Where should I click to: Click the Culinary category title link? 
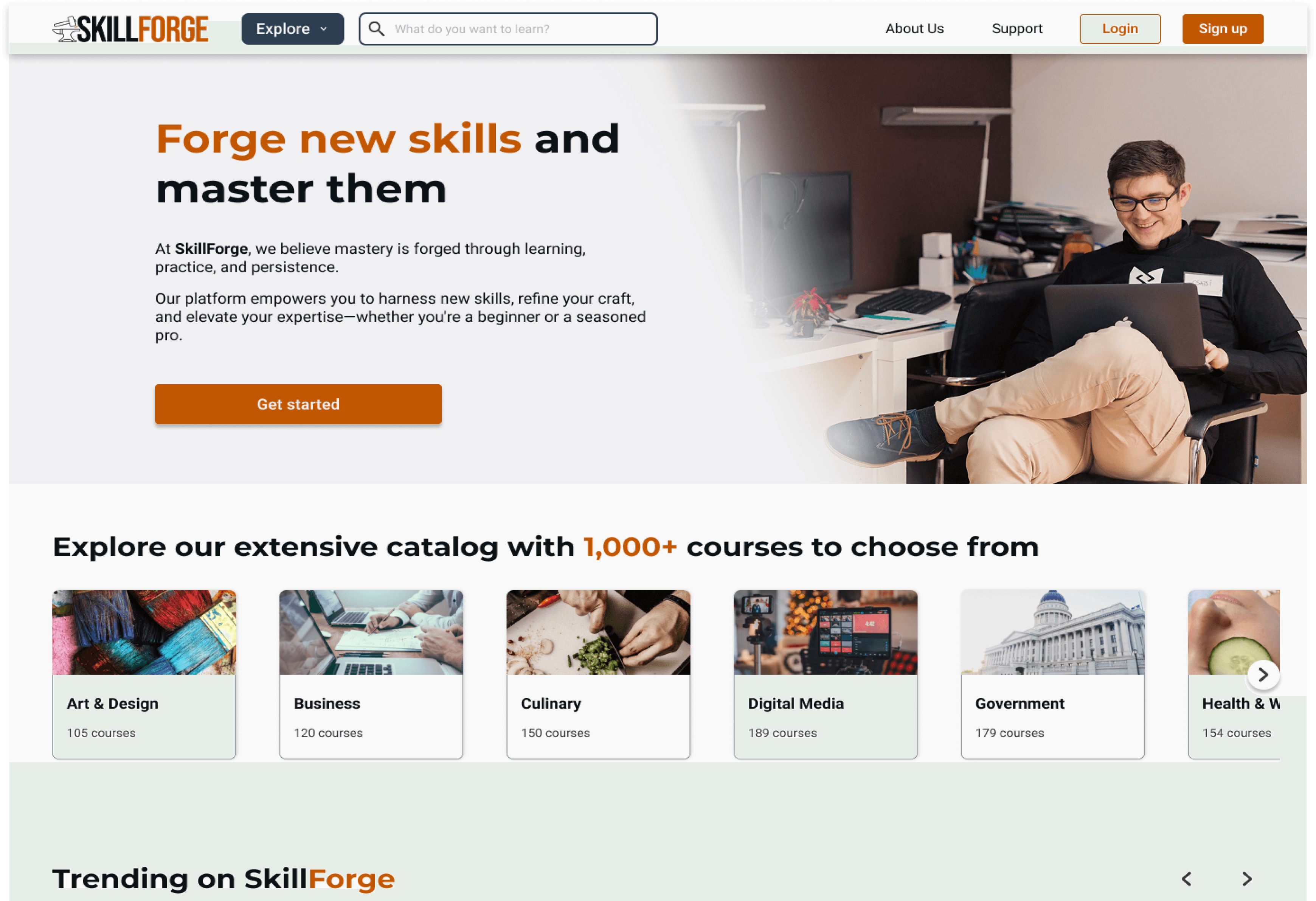550,703
